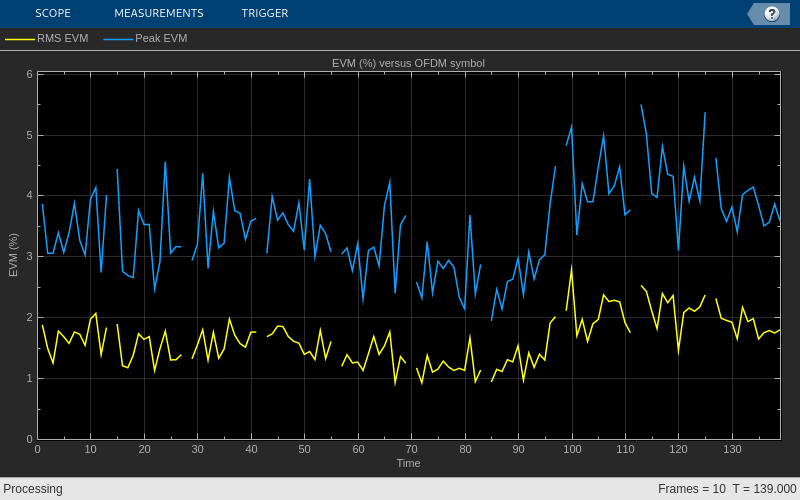Screen dimensions: 800x500
Task: Open the SCOPE tab
Action: [x=53, y=13]
